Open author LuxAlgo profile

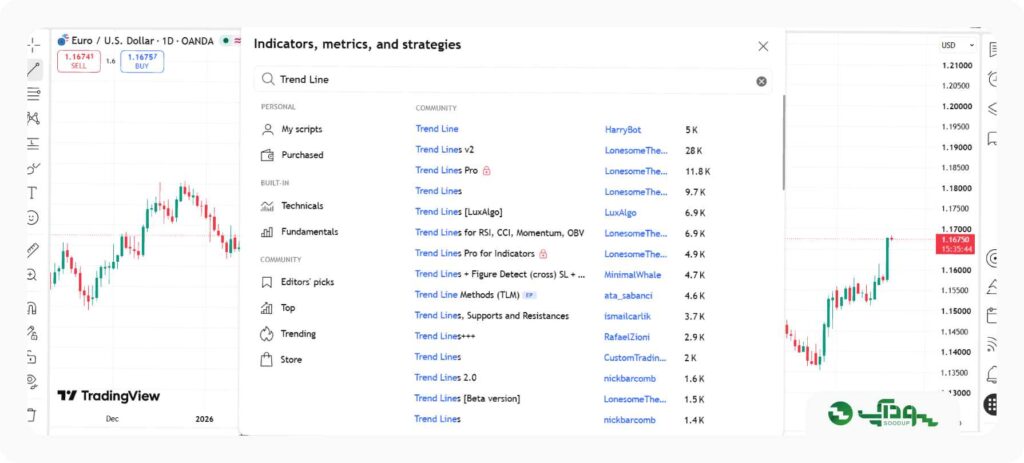pyautogui.click(x=620, y=213)
